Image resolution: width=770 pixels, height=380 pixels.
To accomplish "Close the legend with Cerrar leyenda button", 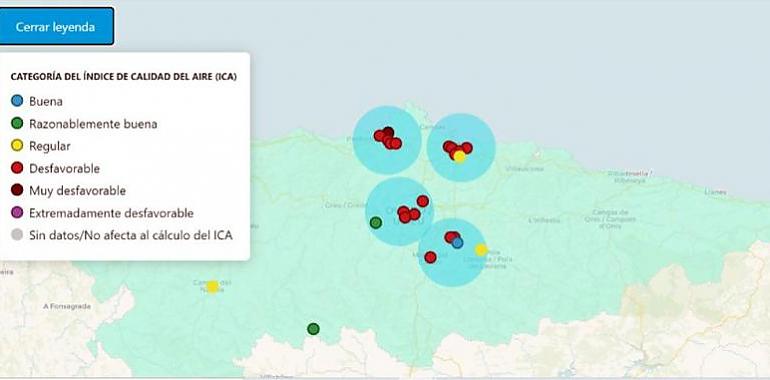I will [x=55, y=27].
